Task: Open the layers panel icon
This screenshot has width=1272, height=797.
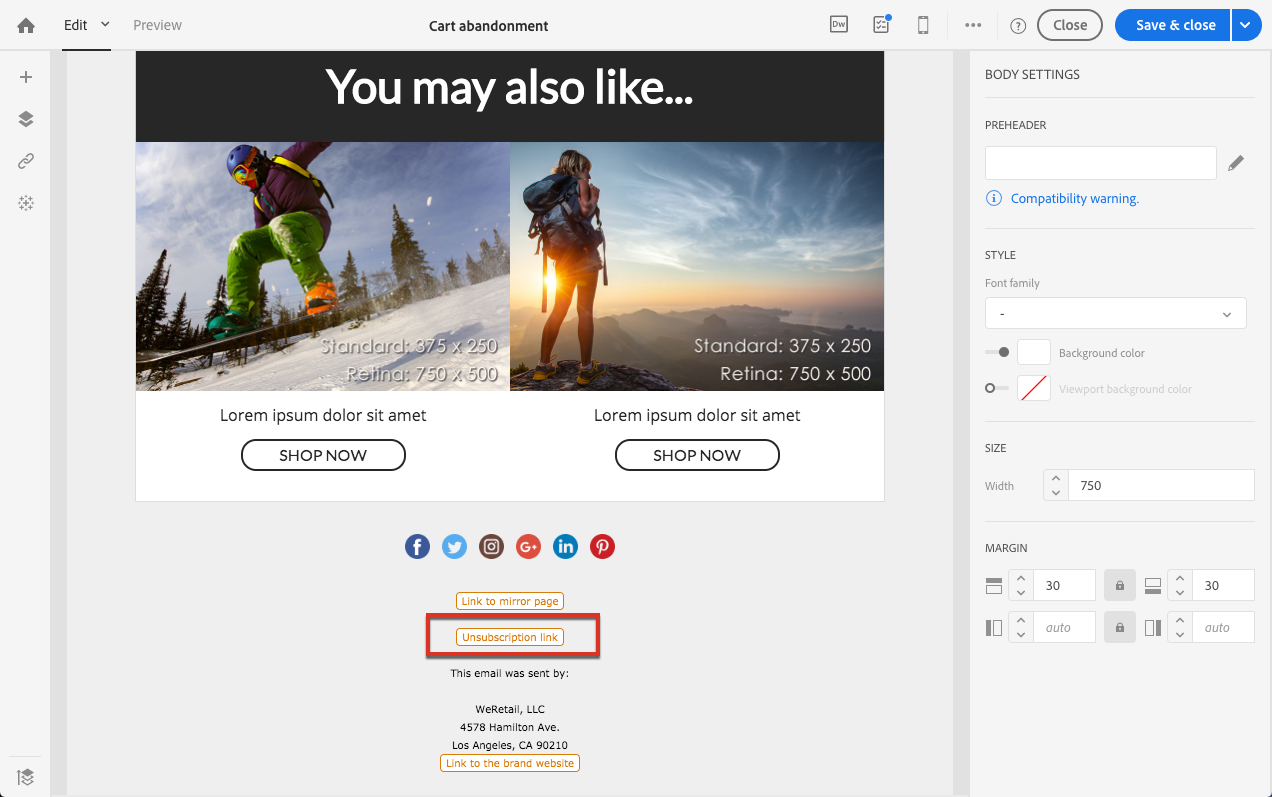Action: (26, 119)
